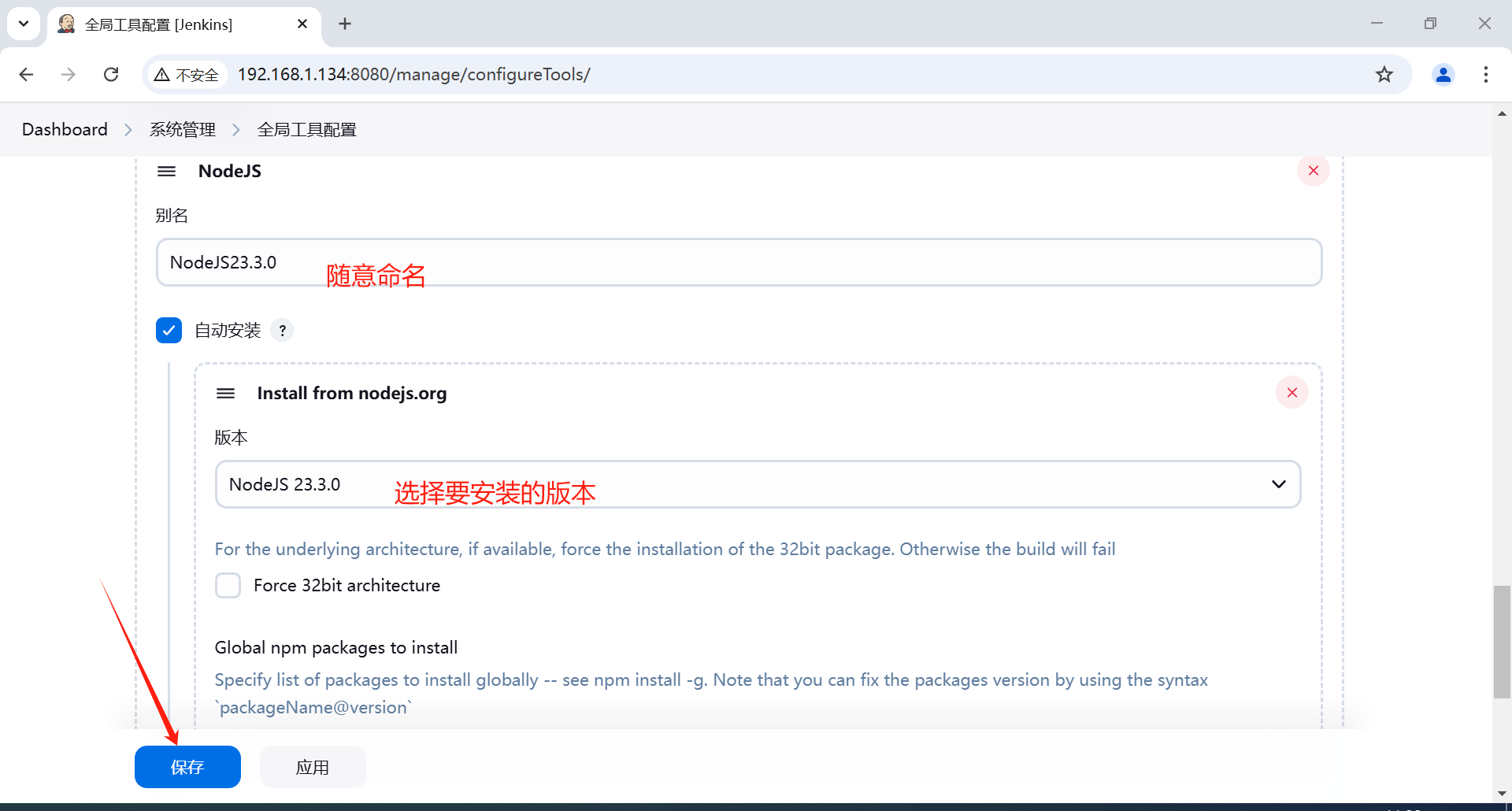Click the browser back arrow
Image resolution: width=1512 pixels, height=811 pixels.
point(26,74)
